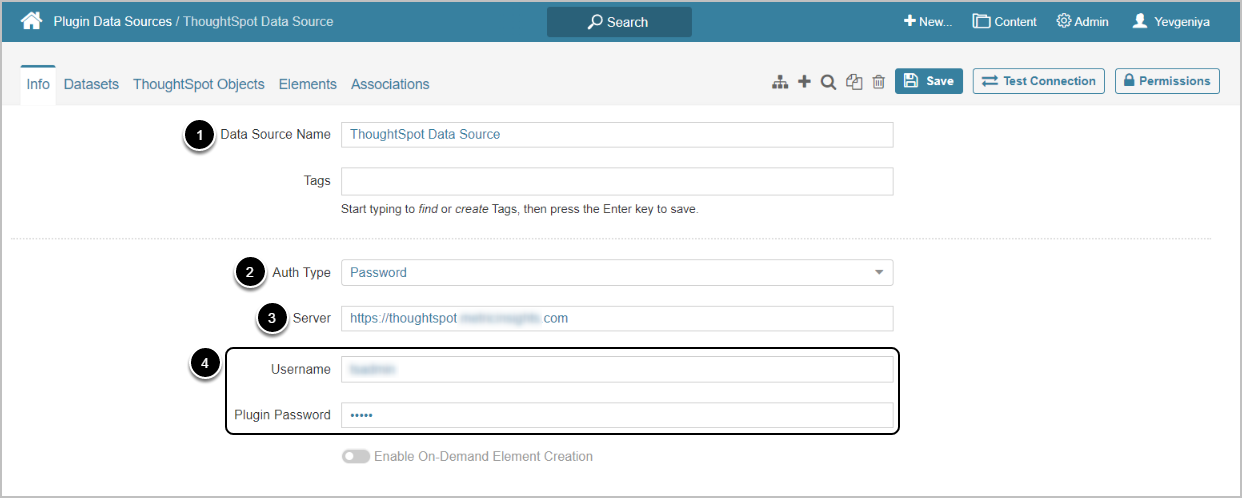Click the magnifier search icon in toolbar
The width and height of the screenshot is (1242, 498).
pos(828,82)
